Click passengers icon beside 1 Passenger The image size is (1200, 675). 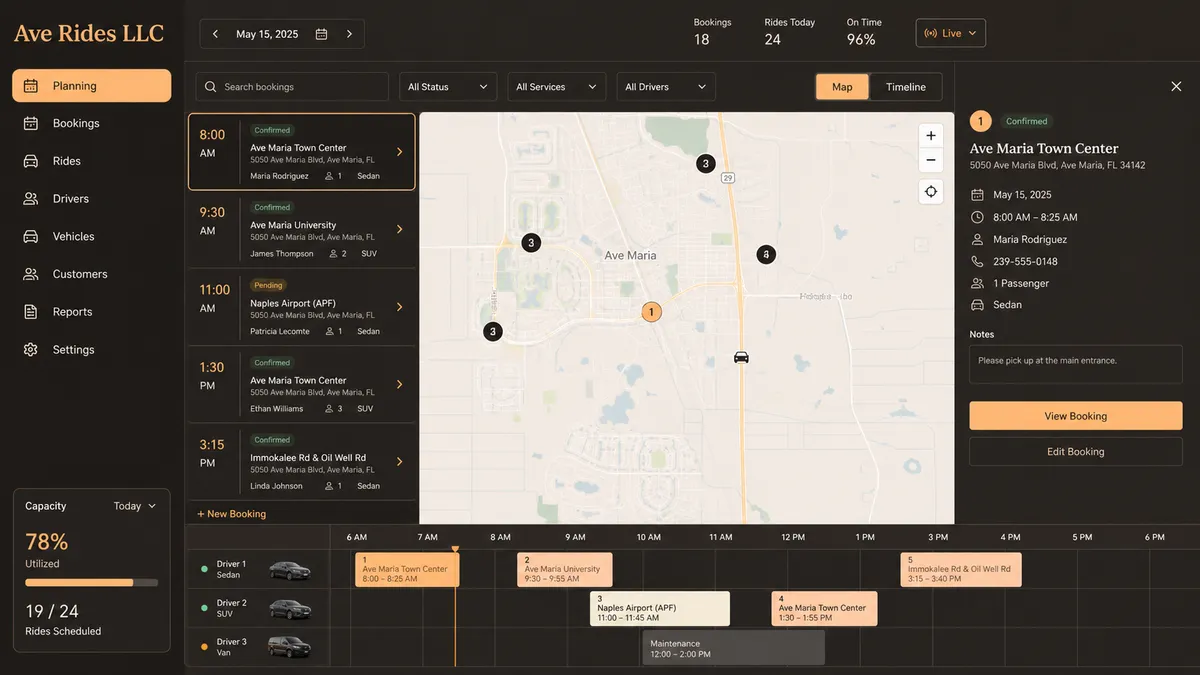pos(977,283)
